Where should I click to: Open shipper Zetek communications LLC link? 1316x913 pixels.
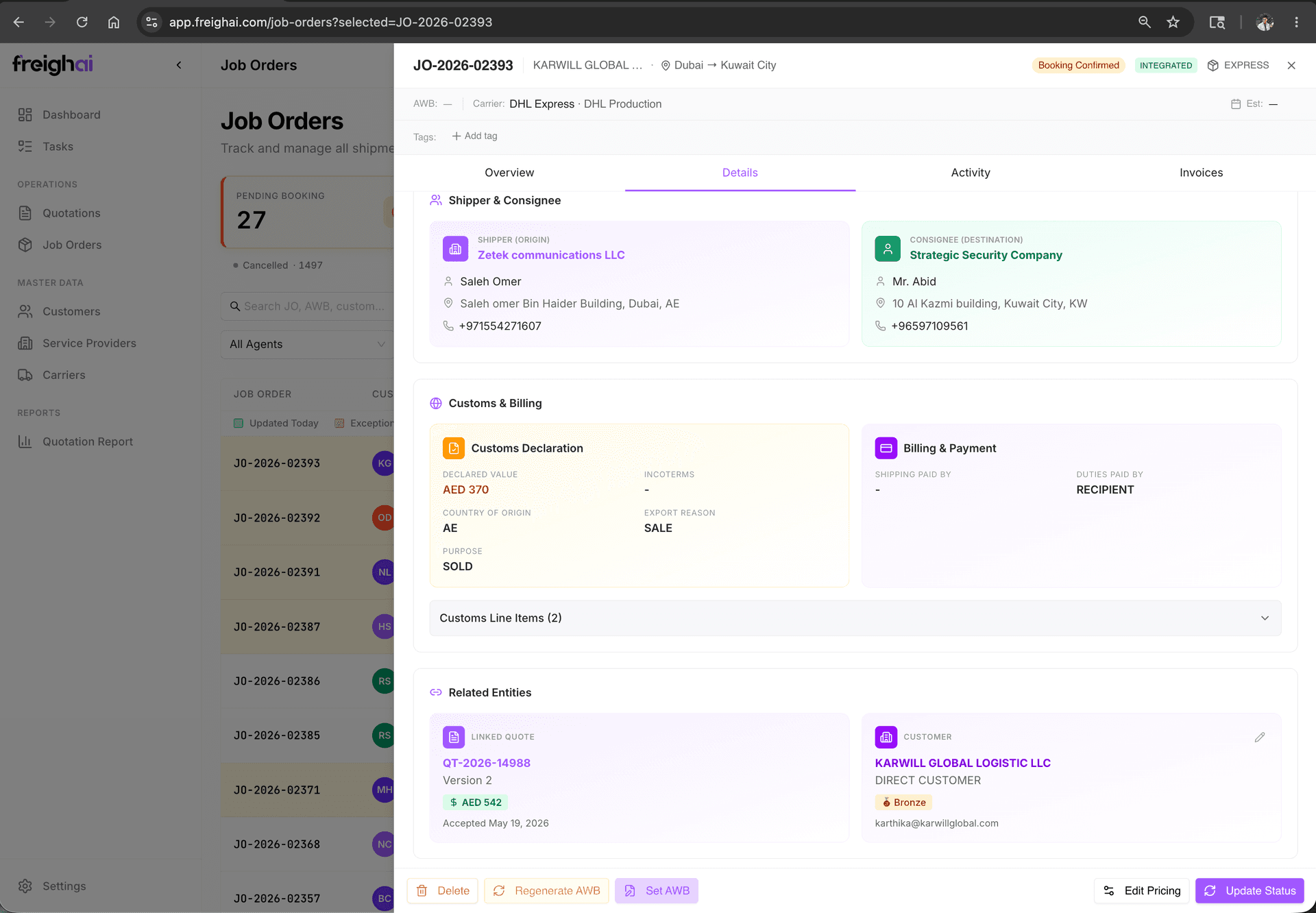(551, 255)
